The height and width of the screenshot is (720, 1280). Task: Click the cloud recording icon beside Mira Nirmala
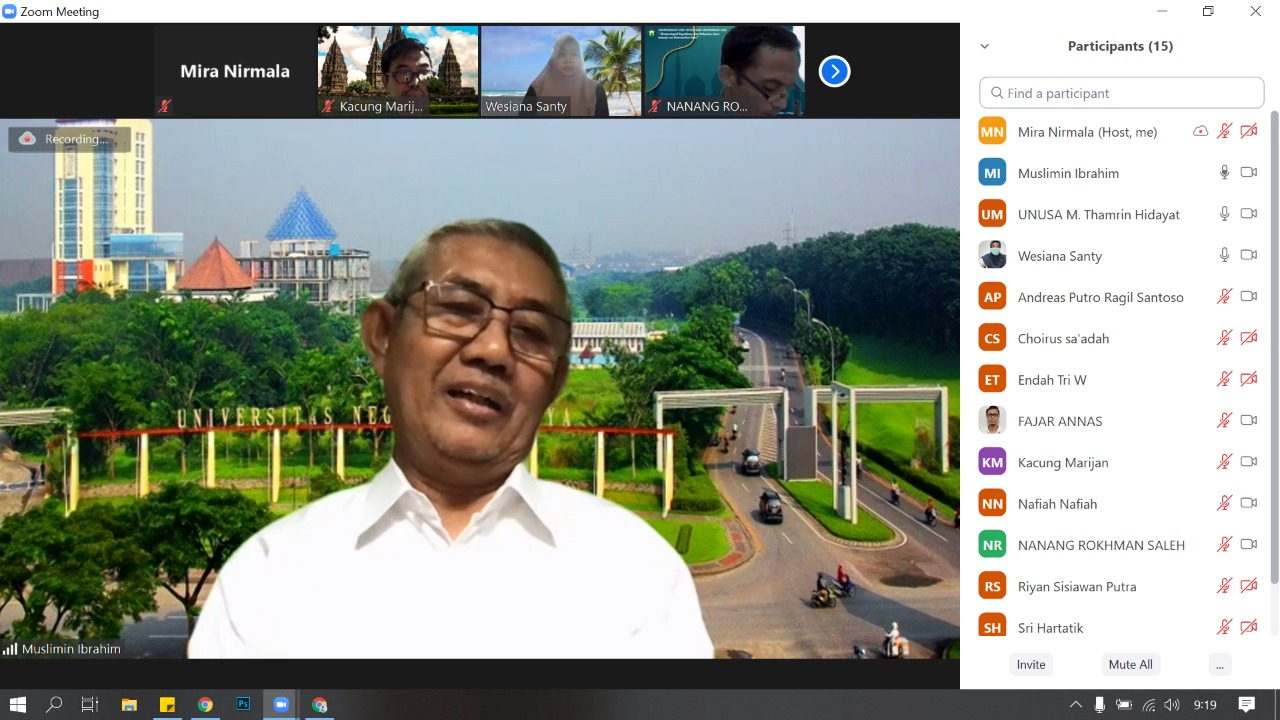pyautogui.click(x=1200, y=131)
